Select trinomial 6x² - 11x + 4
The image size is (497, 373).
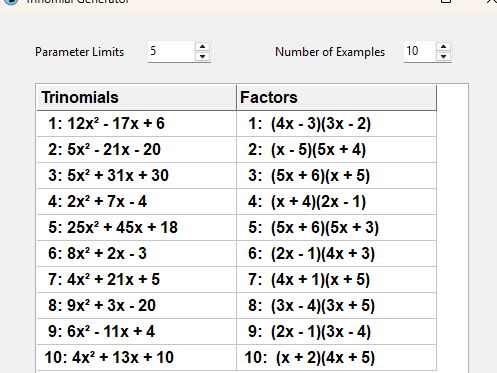pos(136,332)
